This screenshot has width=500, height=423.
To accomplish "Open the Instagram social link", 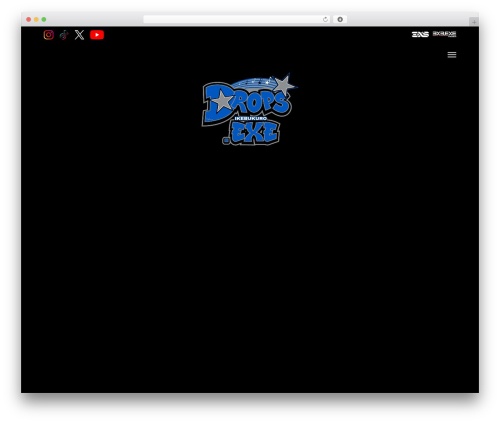I will click(x=49, y=35).
